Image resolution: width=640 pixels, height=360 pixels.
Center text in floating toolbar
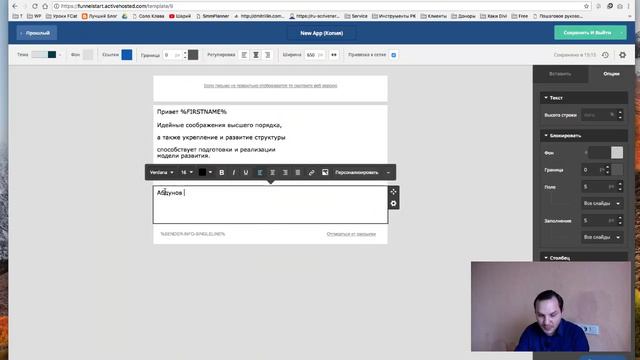click(272, 172)
